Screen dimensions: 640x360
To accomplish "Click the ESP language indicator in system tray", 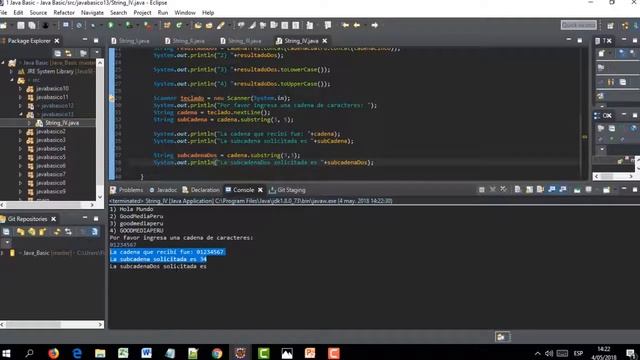I will coord(578,353).
